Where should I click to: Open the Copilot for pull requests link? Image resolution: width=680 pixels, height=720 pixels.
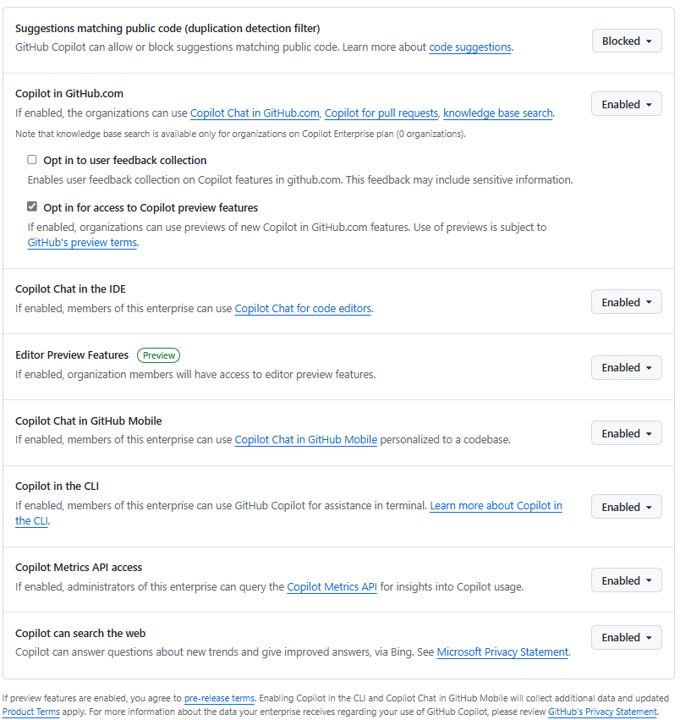(381, 113)
